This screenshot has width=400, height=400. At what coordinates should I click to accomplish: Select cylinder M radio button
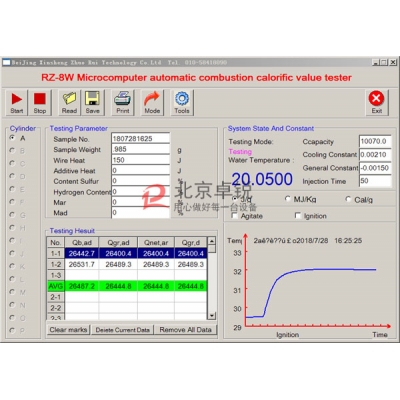click(13, 292)
